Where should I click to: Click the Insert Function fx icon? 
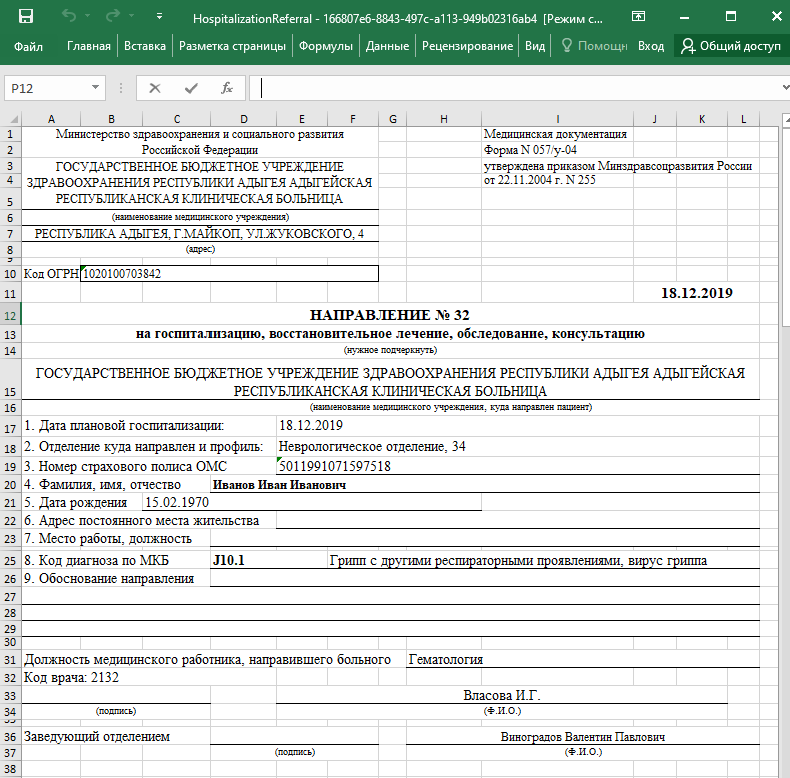click(x=227, y=88)
